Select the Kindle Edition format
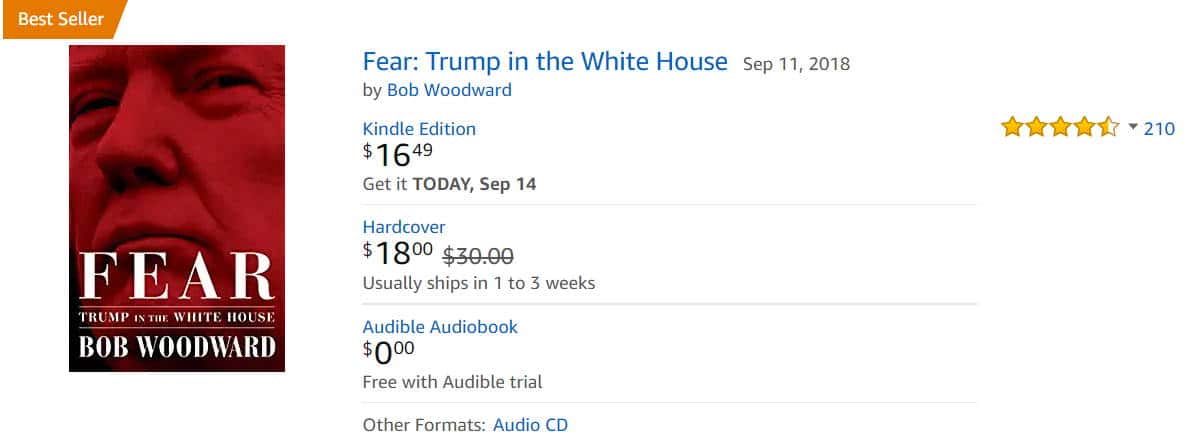 click(x=419, y=129)
